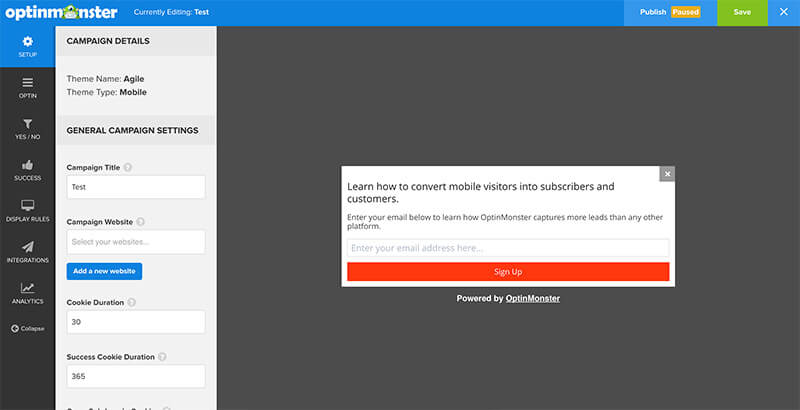The image size is (800, 410).
Task: Save the campaign
Action: coord(742,12)
